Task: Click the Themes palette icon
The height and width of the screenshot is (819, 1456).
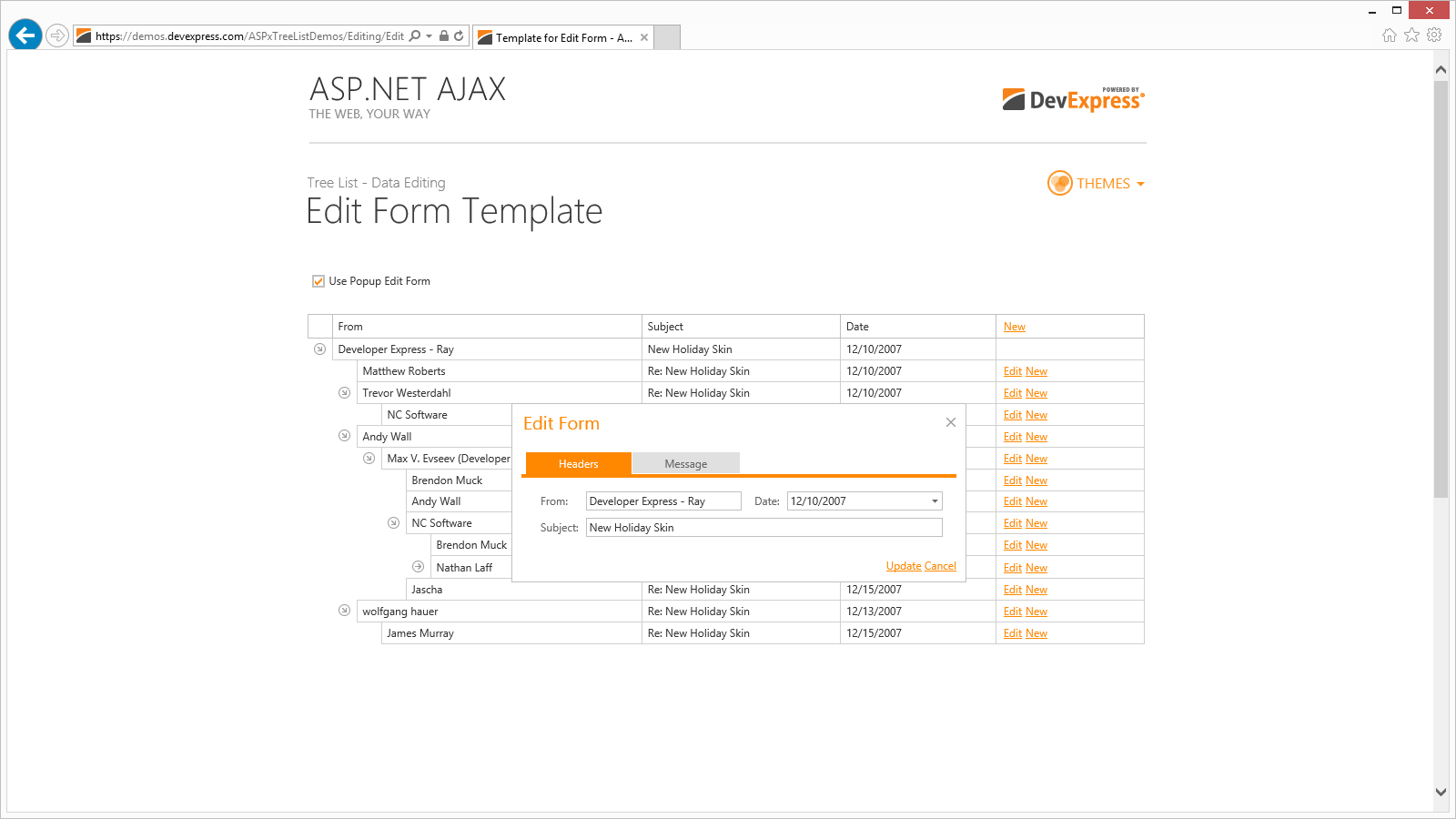Action: click(1060, 183)
